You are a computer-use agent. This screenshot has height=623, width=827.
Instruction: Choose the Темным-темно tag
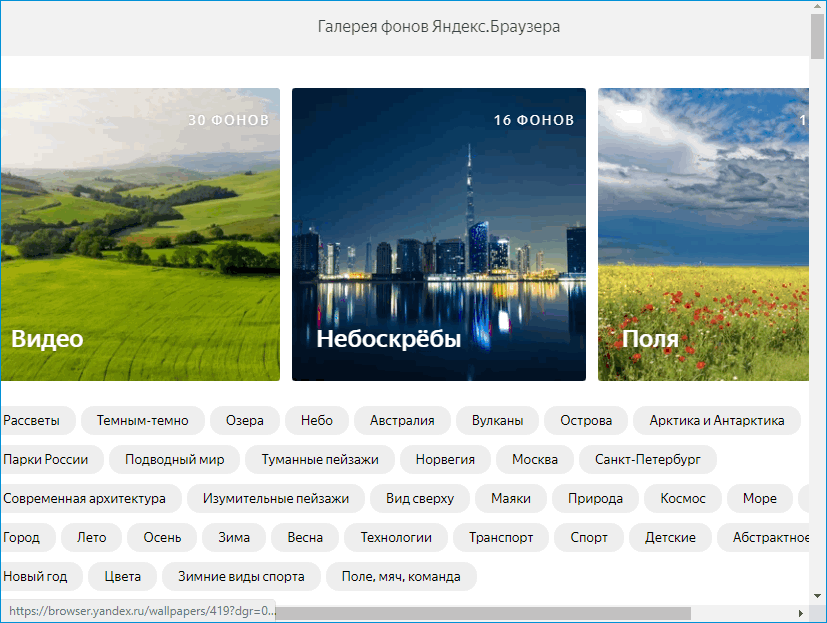pos(142,421)
